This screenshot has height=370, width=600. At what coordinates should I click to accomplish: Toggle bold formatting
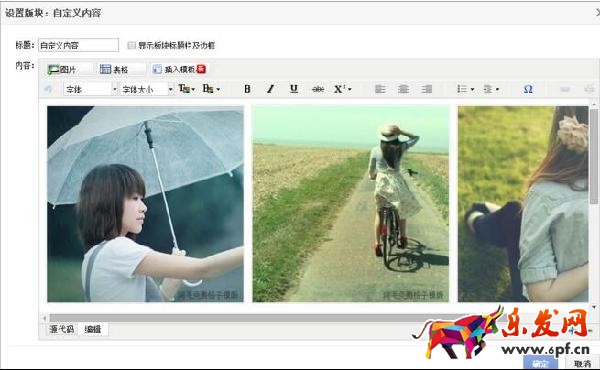[x=247, y=89]
